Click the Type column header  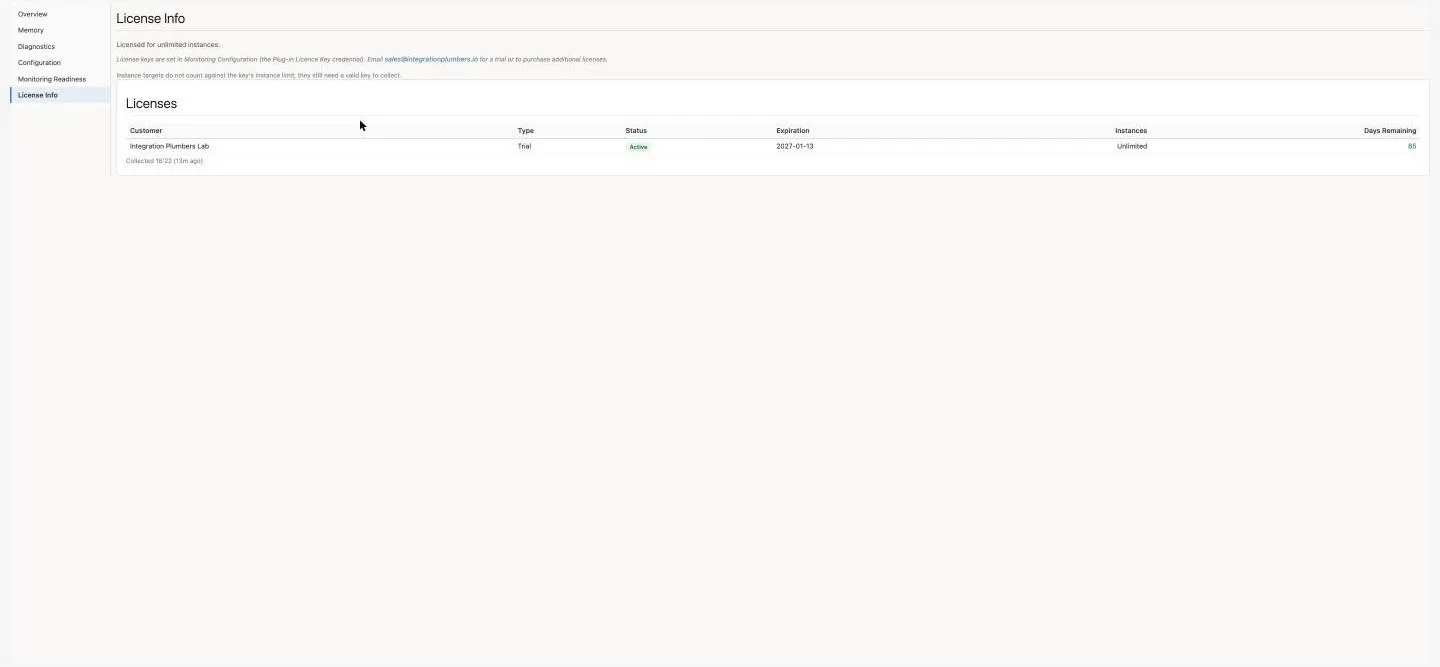[x=526, y=131]
